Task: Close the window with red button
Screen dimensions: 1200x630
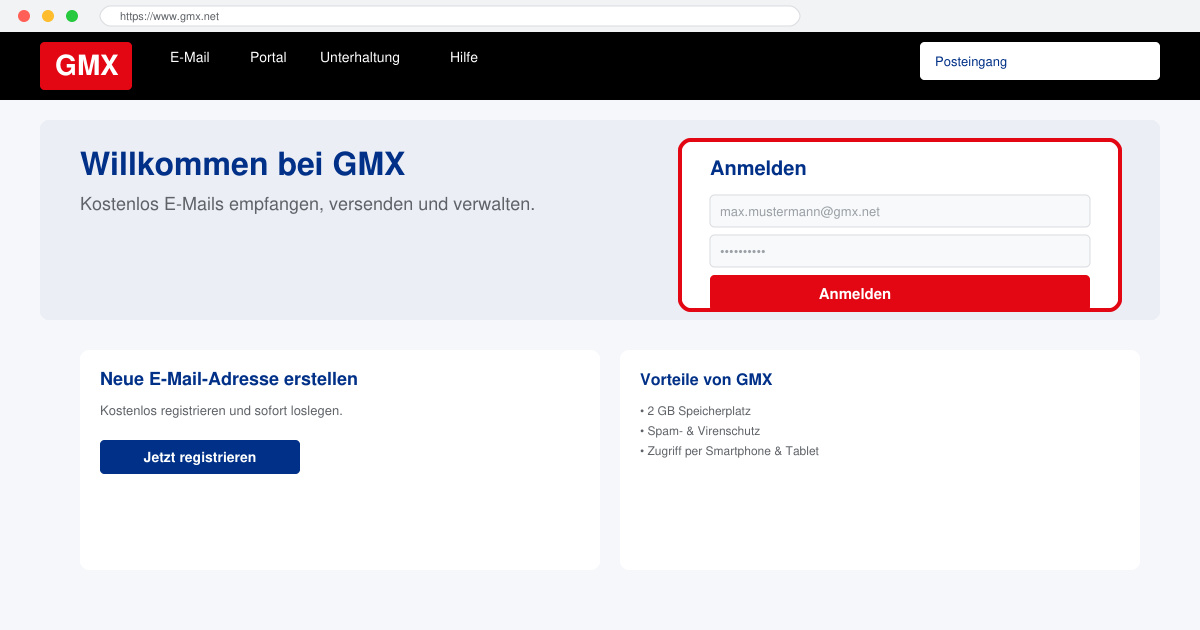Action: click(24, 16)
